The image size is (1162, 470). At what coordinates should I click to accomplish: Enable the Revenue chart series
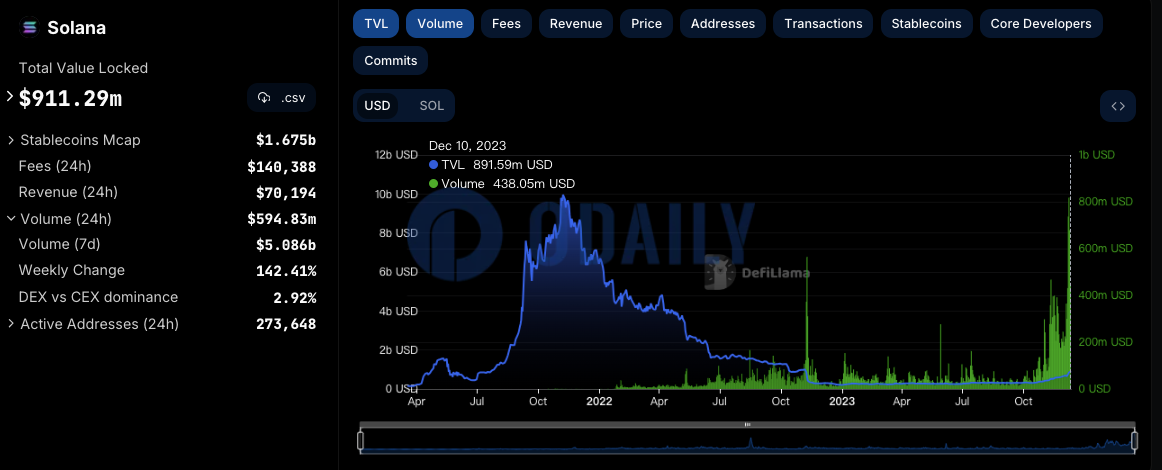(576, 24)
